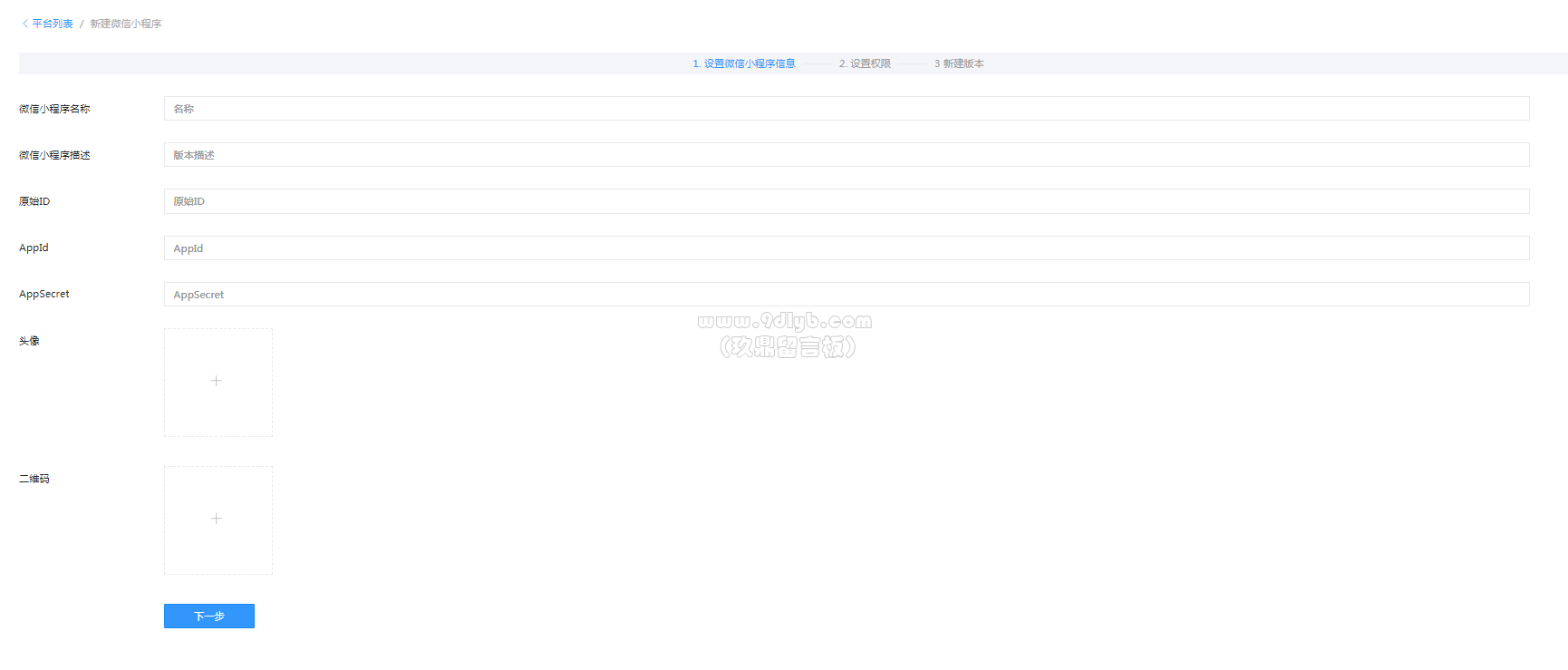Image resolution: width=1568 pixels, height=670 pixels.
Task: Click the 原始ID label
Action: coord(34,201)
